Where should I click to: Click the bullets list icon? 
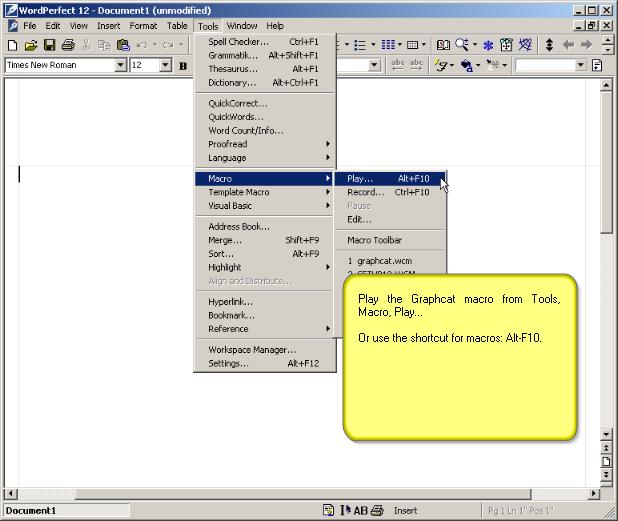pos(359,45)
